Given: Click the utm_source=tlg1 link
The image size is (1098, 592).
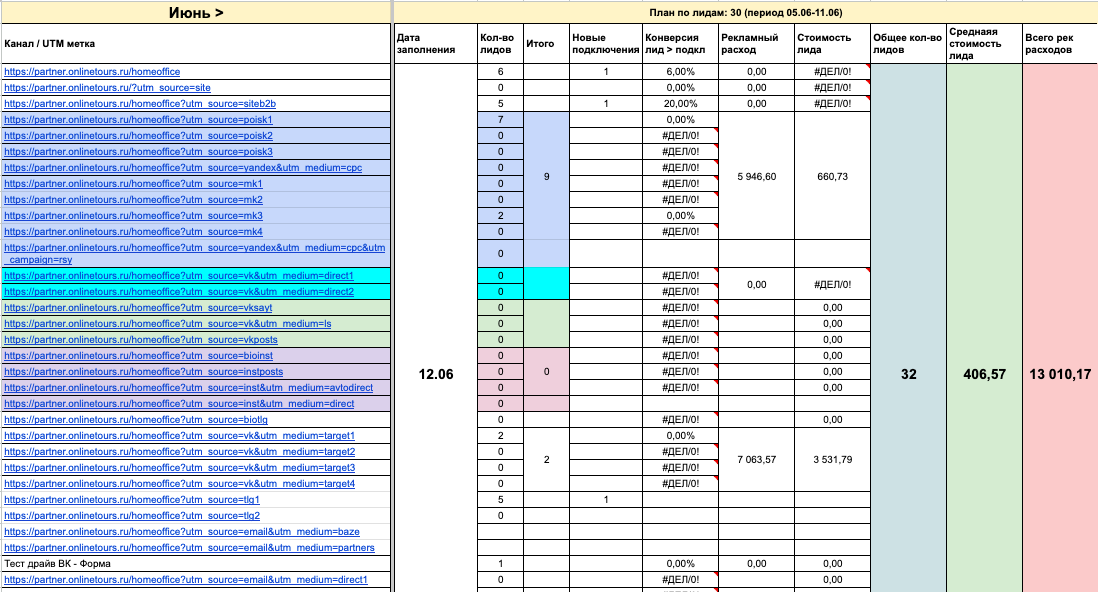Looking at the screenshot, I should click(132, 500).
